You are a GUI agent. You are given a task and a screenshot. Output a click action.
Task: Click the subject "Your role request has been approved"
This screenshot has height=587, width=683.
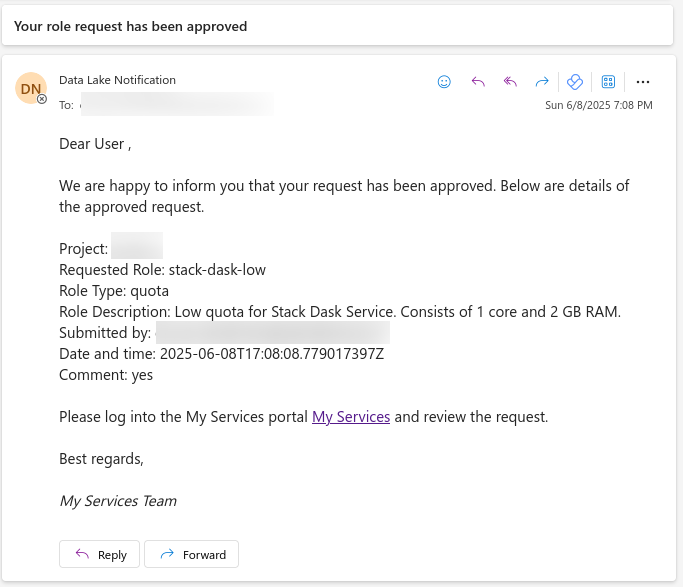click(x=130, y=27)
